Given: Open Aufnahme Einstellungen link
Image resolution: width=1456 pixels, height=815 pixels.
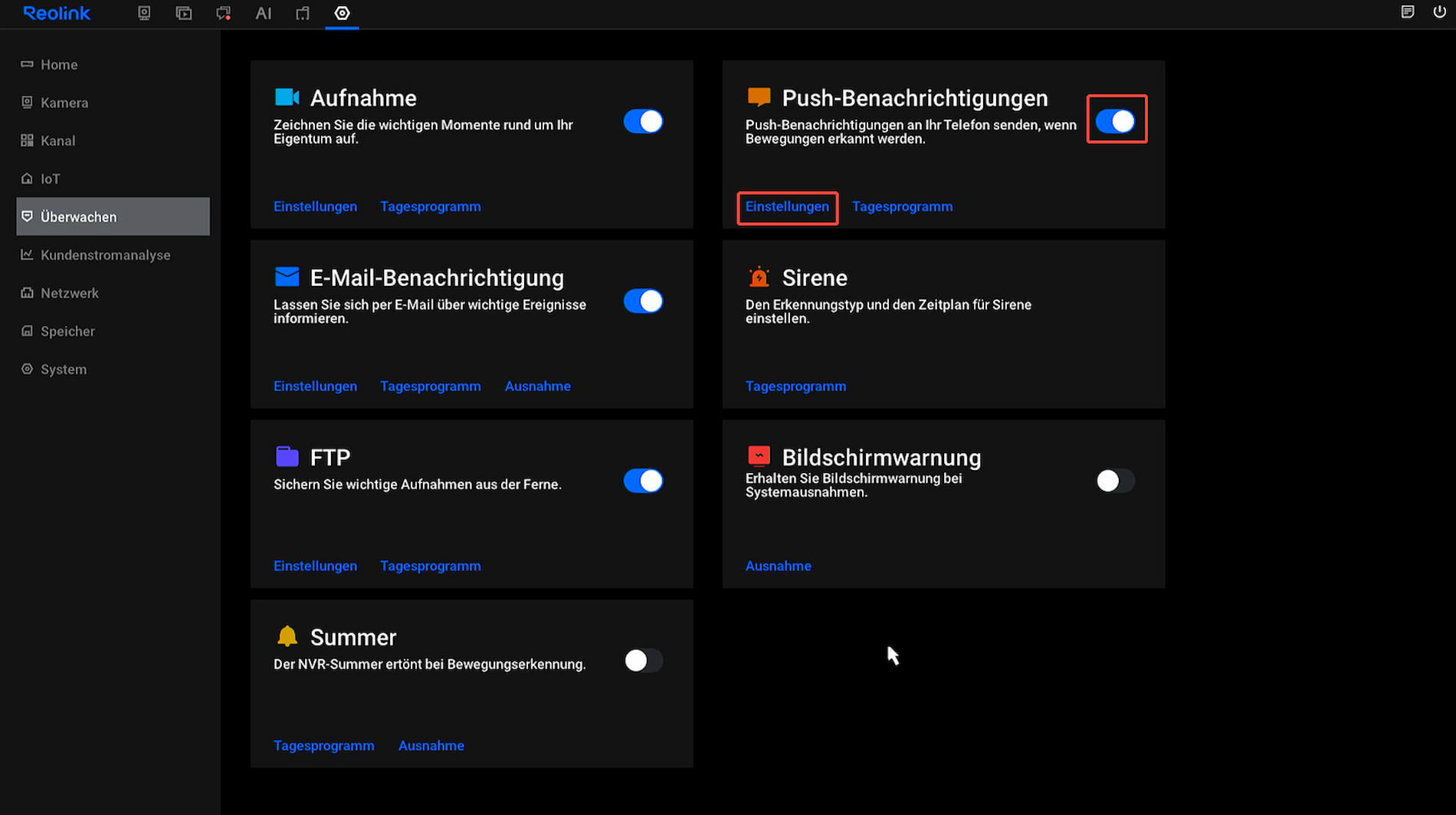Looking at the screenshot, I should click(315, 206).
